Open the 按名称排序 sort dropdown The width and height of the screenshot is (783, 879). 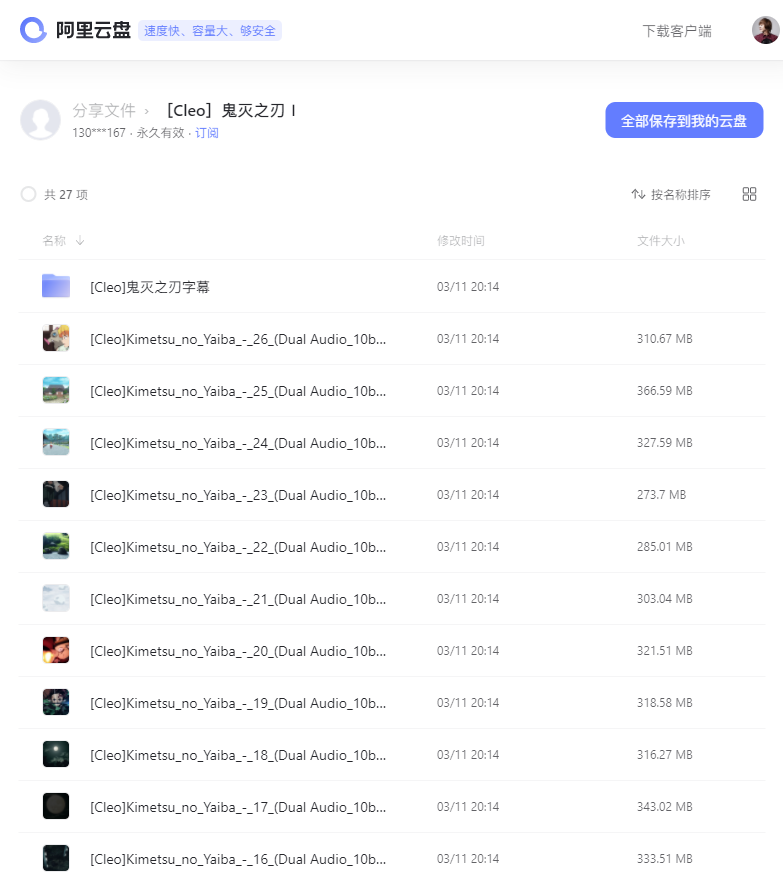(x=671, y=194)
